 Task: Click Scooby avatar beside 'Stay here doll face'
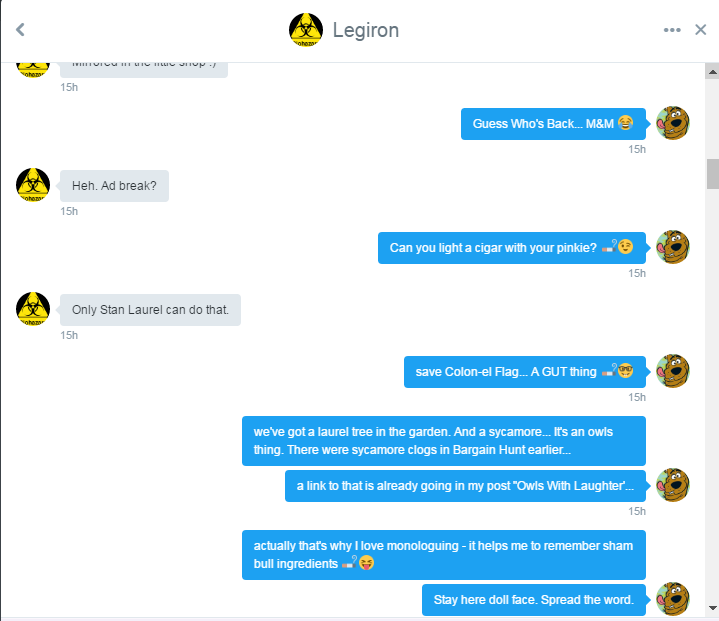673,599
